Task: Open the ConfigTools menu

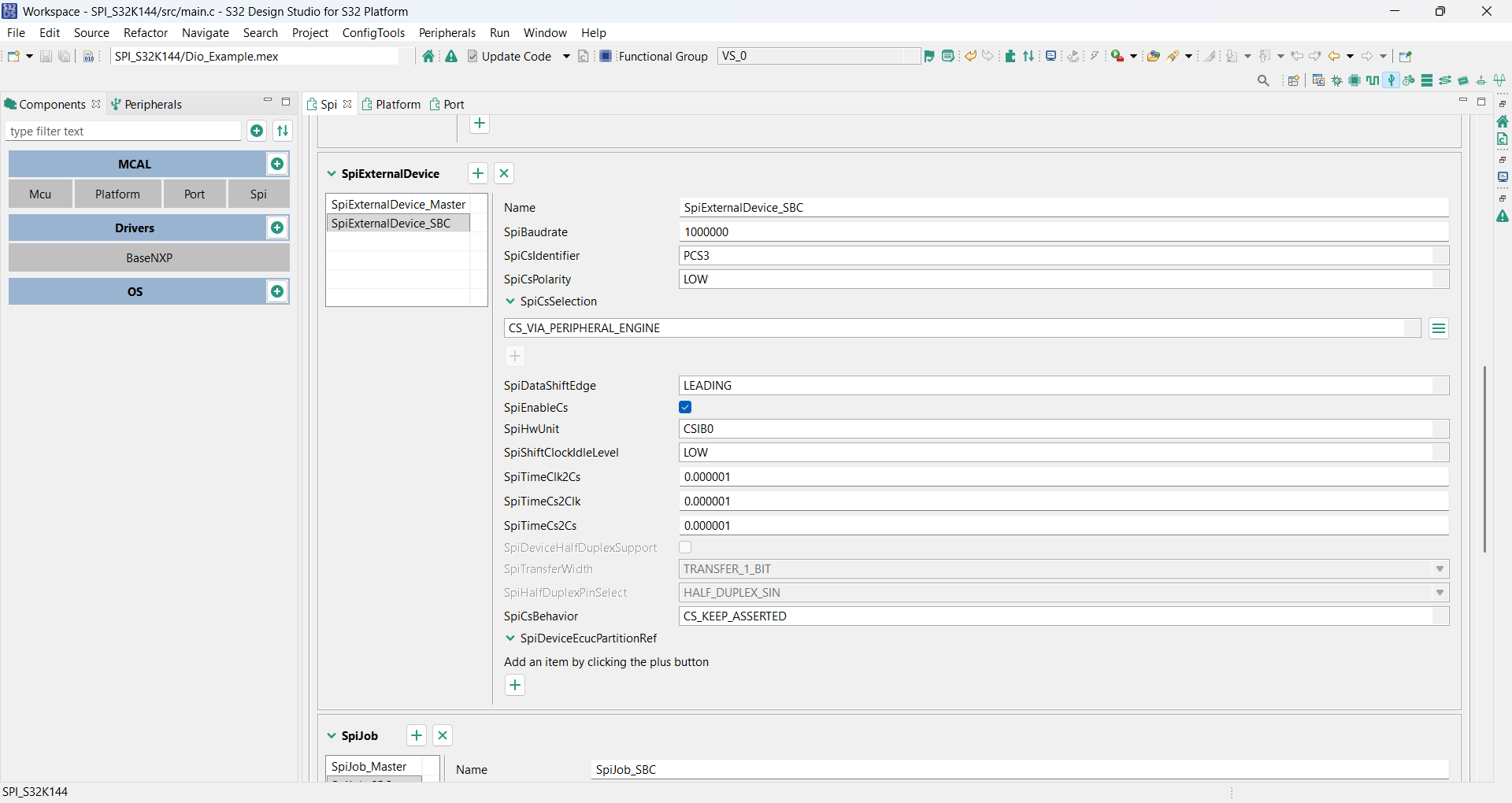Action: click(373, 32)
